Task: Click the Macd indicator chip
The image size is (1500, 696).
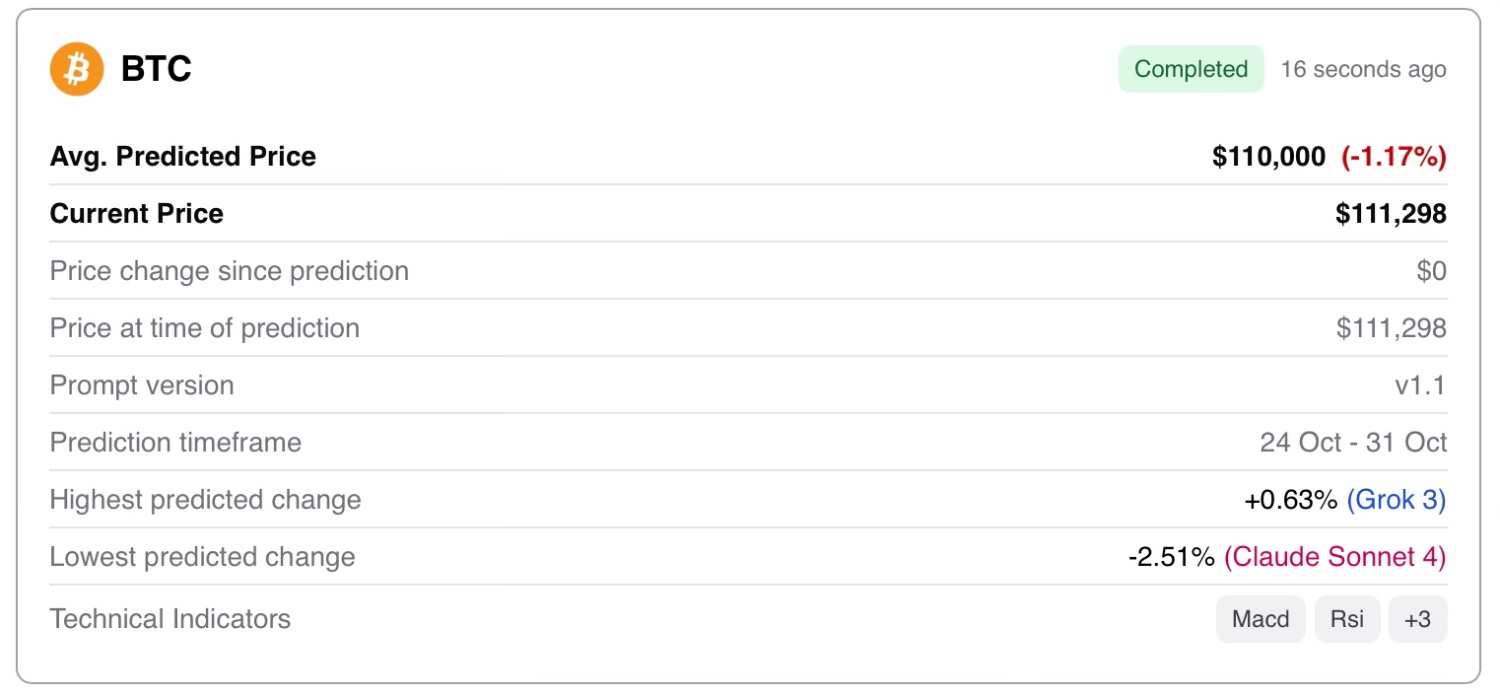Action: 1260,619
